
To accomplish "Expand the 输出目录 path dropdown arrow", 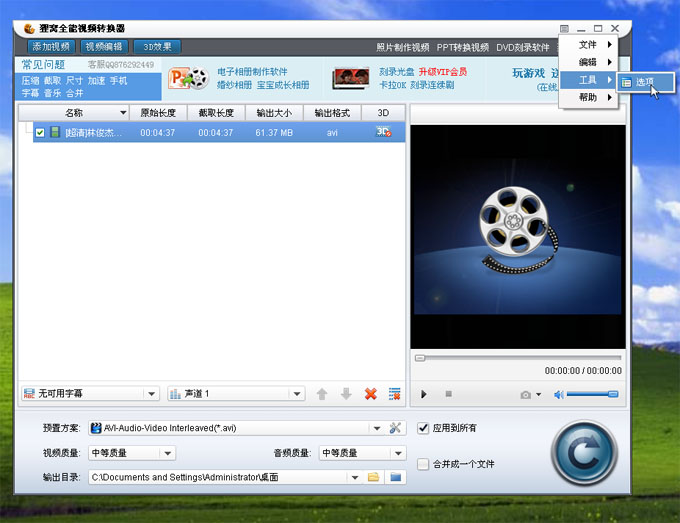I will pos(355,477).
